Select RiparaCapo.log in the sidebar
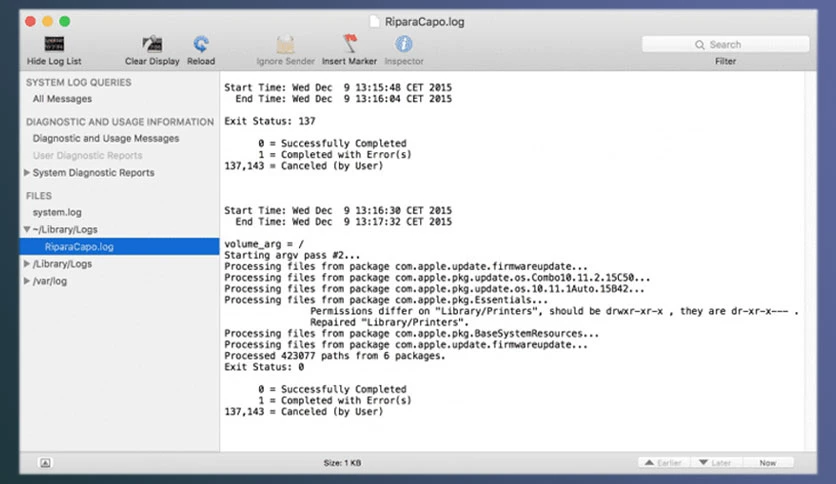 (x=119, y=246)
